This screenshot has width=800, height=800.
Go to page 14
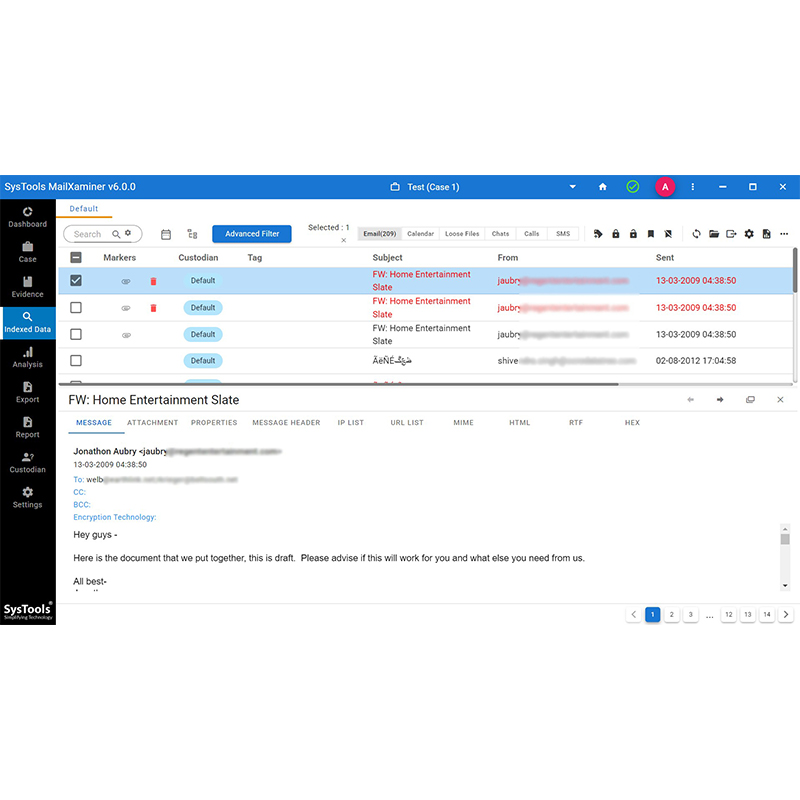(x=767, y=614)
